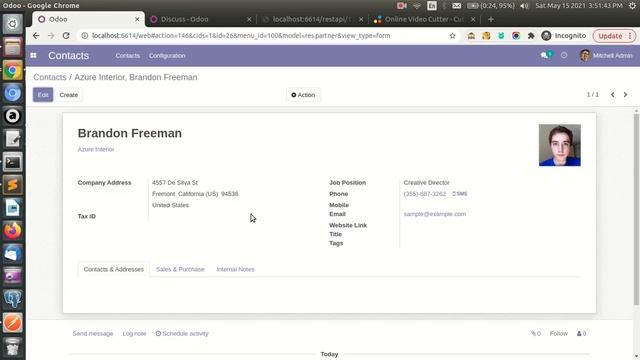Click the '1 / 1' pager counter

pos(593,95)
